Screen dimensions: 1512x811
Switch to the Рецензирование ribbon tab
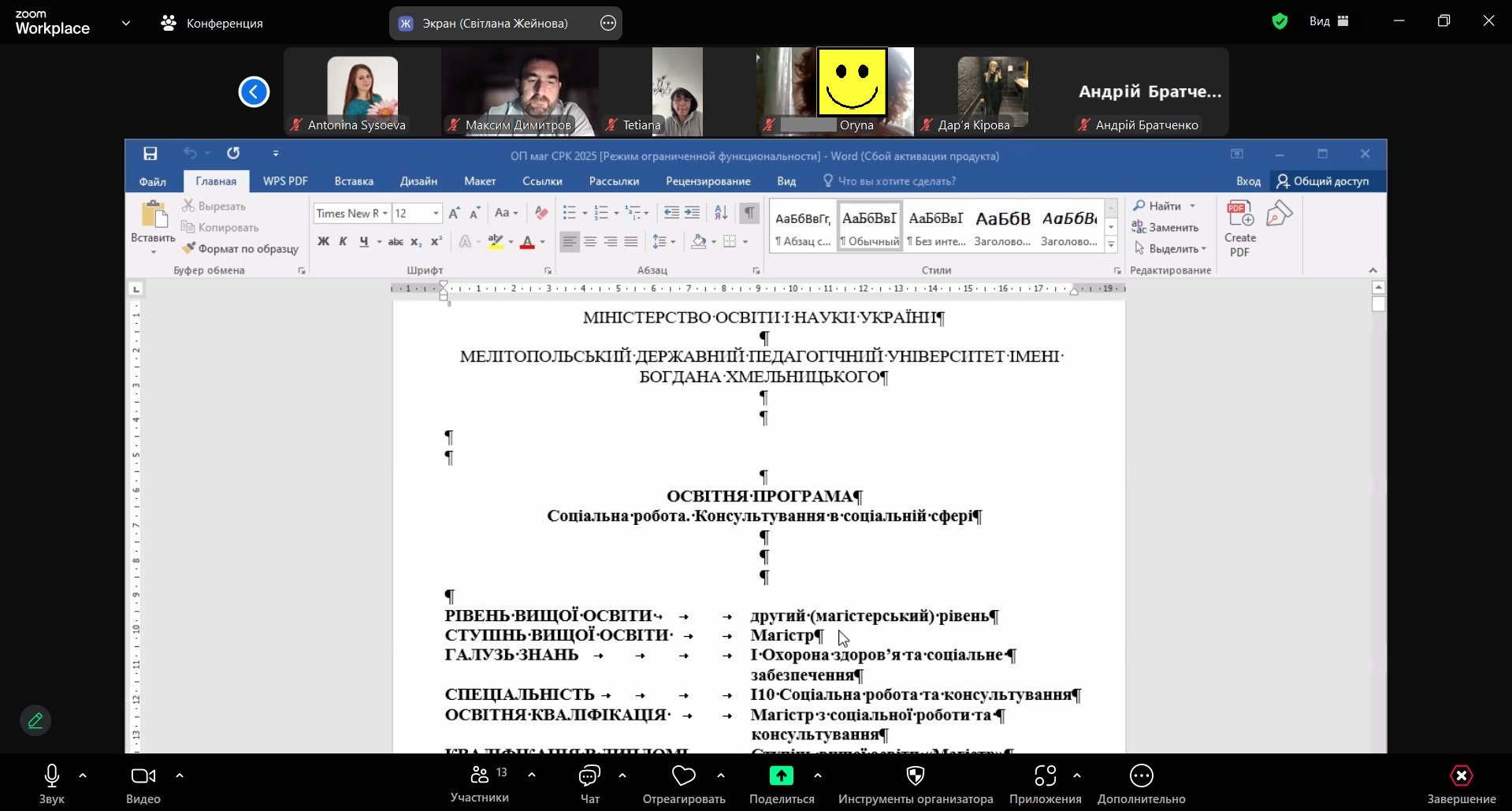pos(708,181)
